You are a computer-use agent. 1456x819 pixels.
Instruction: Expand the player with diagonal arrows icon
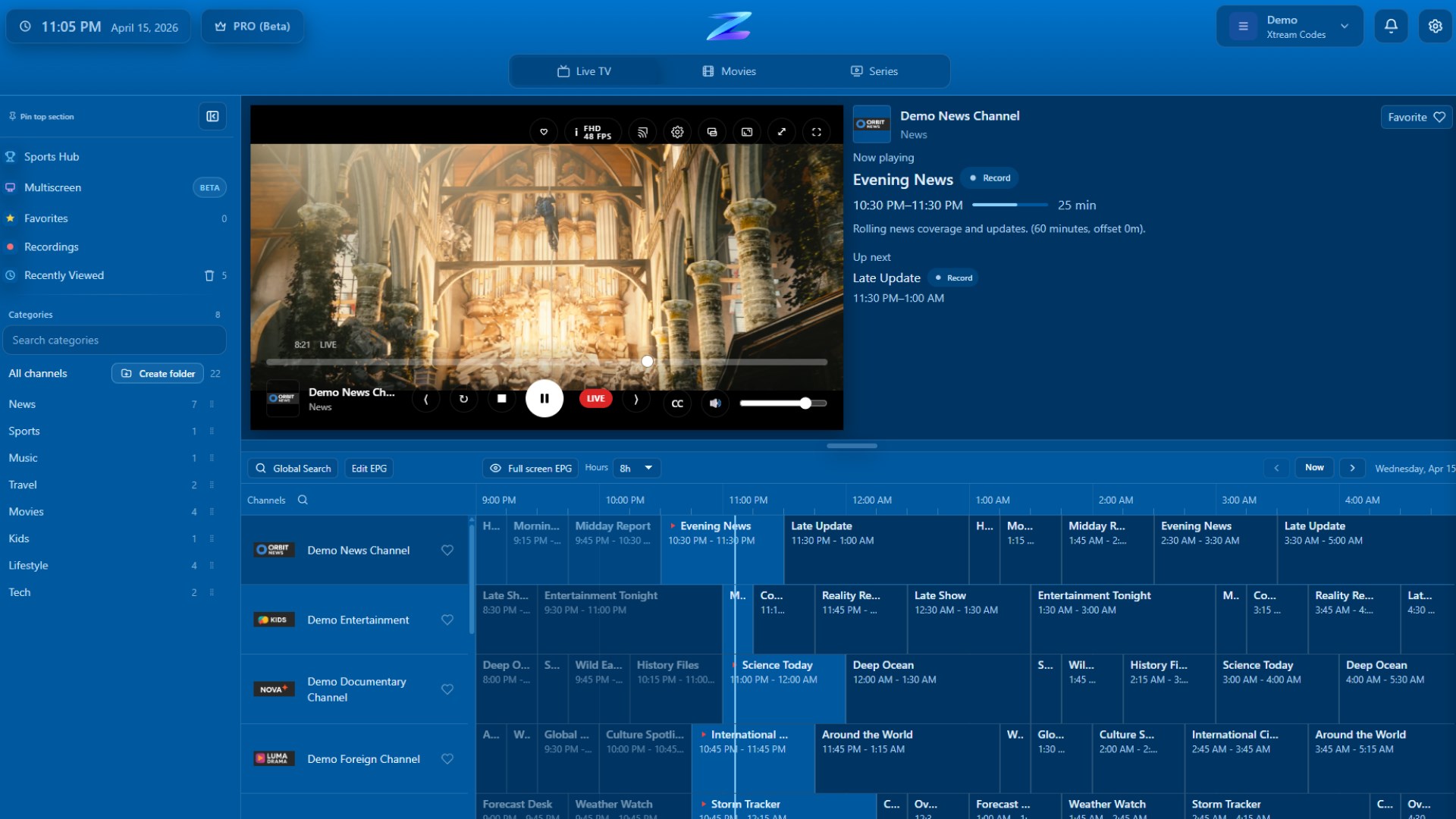[782, 132]
